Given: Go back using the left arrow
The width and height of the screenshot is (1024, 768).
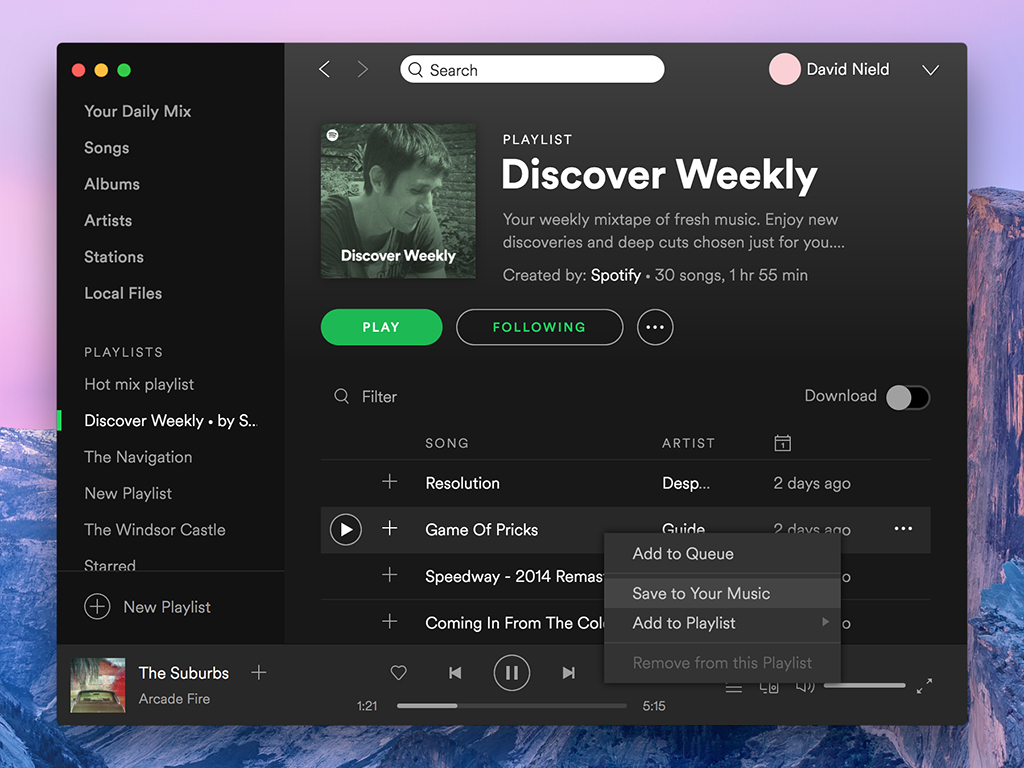Looking at the screenshot, I should click(x=324, y=69).
